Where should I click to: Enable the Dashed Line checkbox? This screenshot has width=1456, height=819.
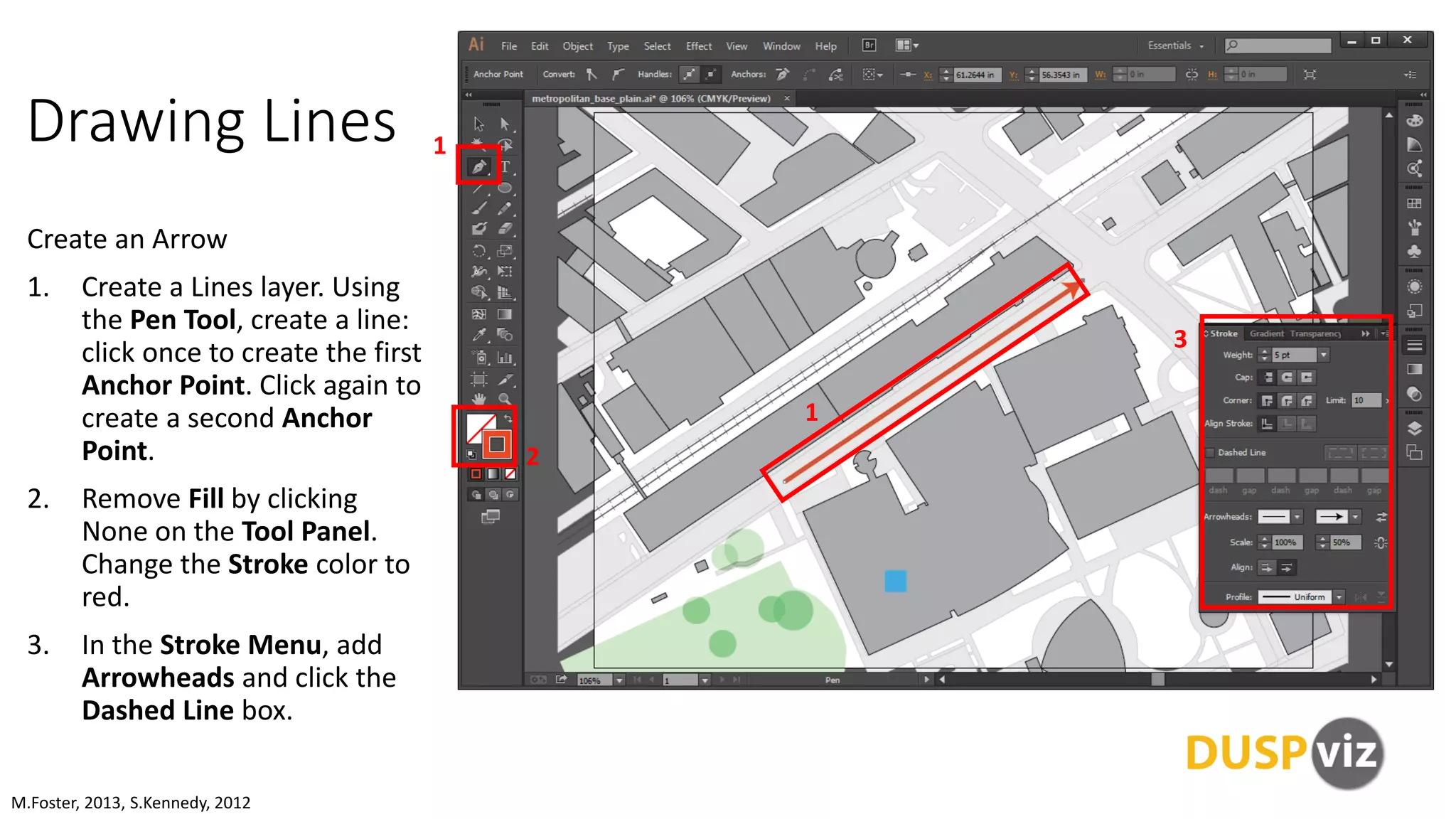pos(1210,453)
